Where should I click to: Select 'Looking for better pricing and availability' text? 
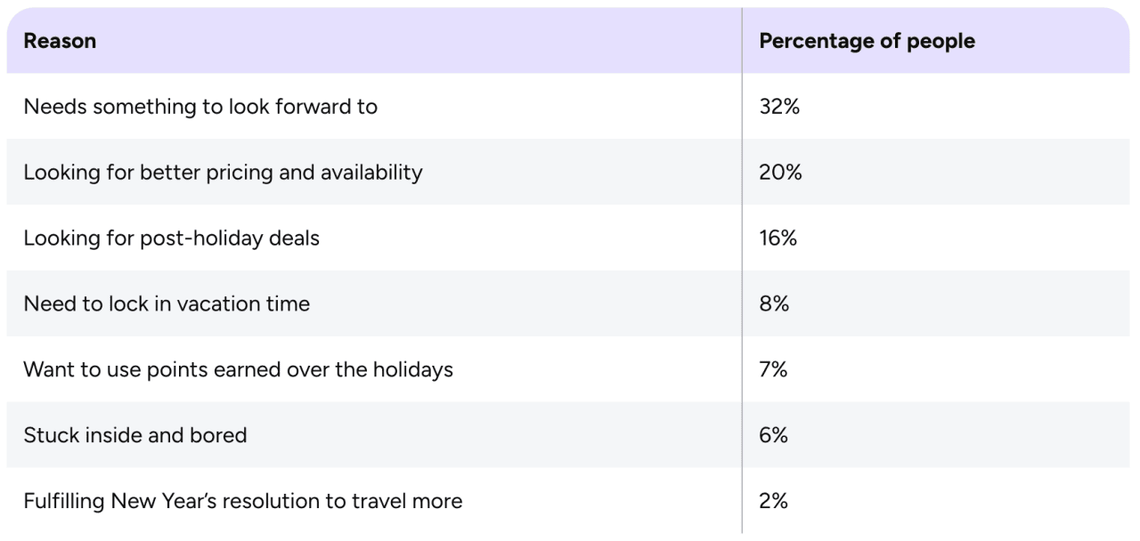tap(222, 172)
